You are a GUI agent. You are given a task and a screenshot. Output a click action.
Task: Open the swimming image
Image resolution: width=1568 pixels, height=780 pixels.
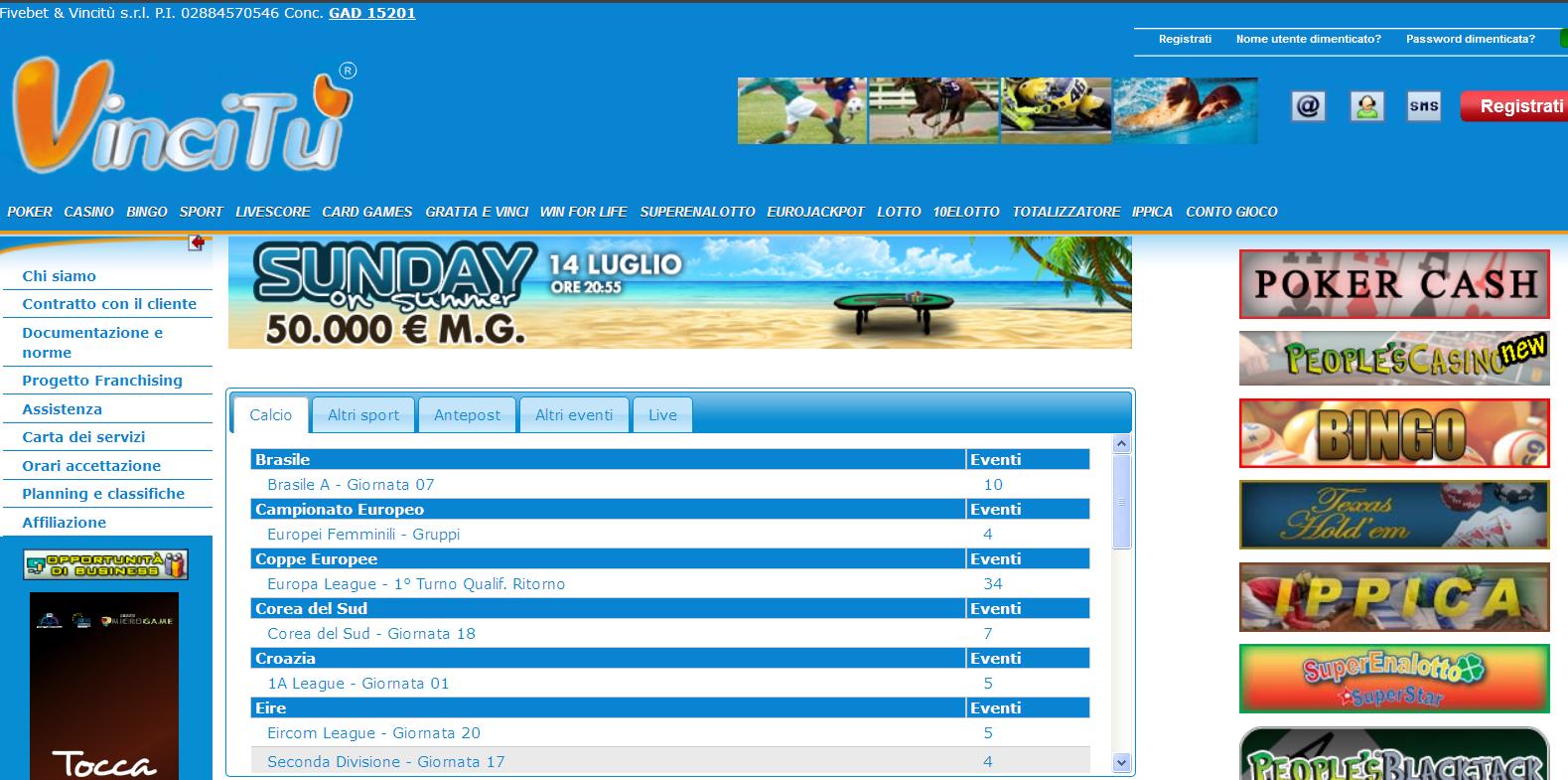[x=1186, y=110]
